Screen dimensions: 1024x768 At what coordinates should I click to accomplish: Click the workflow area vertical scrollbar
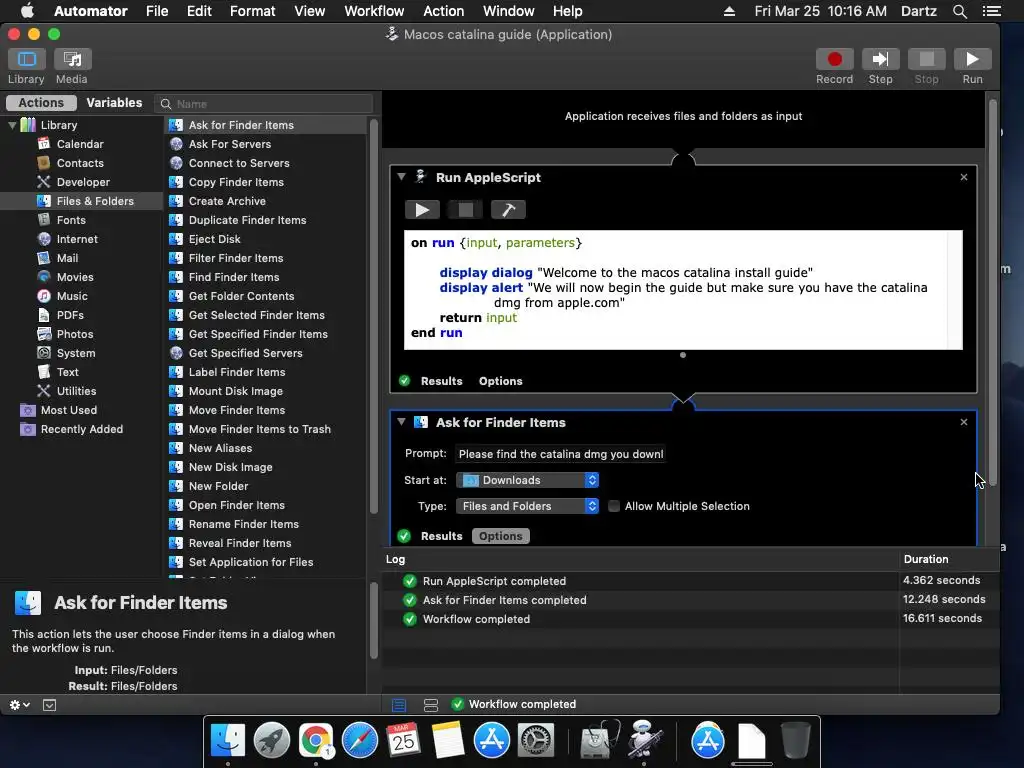pos(993,292)
